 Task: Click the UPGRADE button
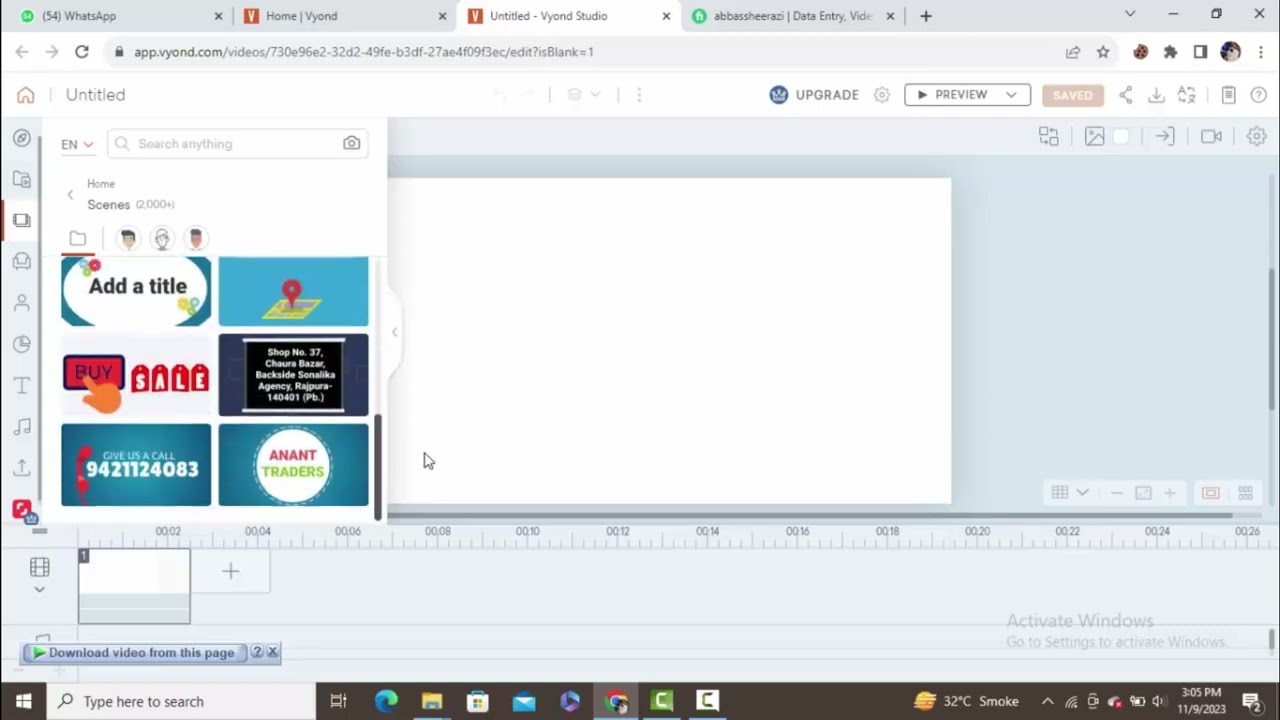pyautogui.click(x=815, y=95)
